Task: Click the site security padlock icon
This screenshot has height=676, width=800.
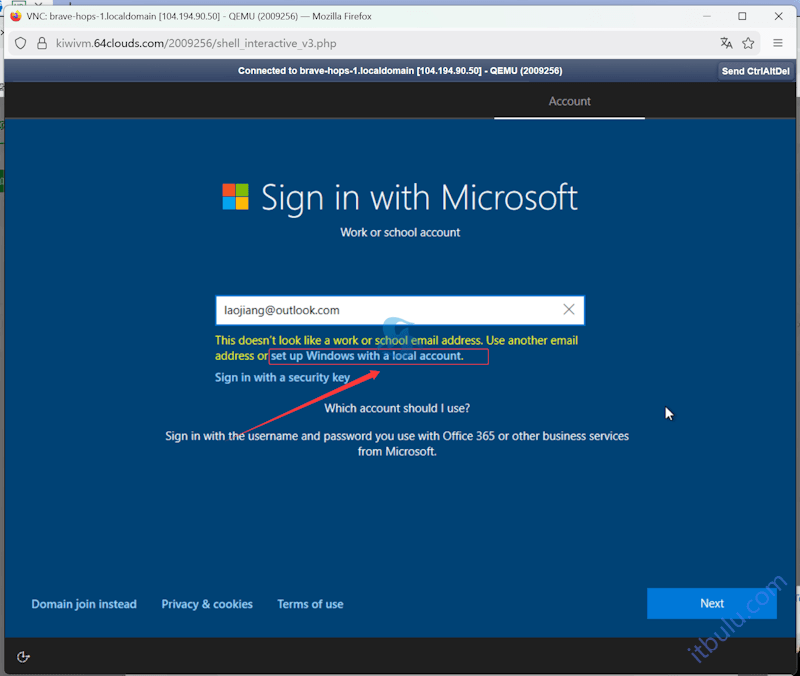Action: coord(42,43)
